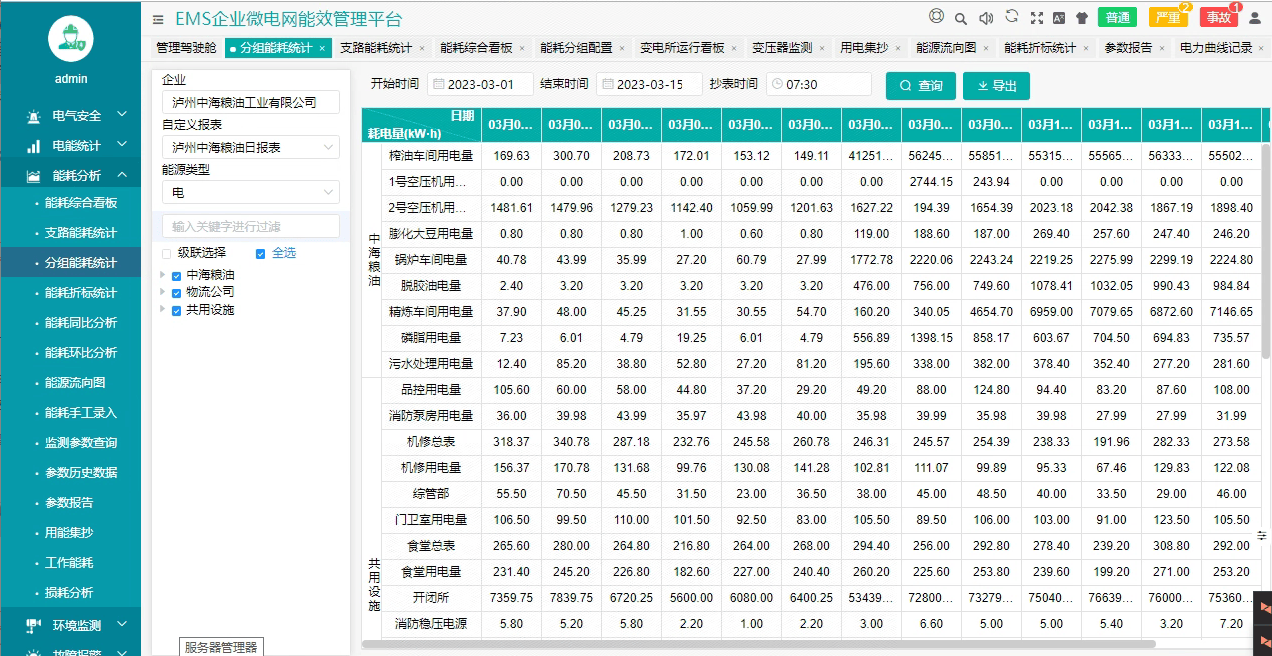Enable the 级联选择 checkbox
This screenshot has width=1272, height=656.
click(167, 254)
